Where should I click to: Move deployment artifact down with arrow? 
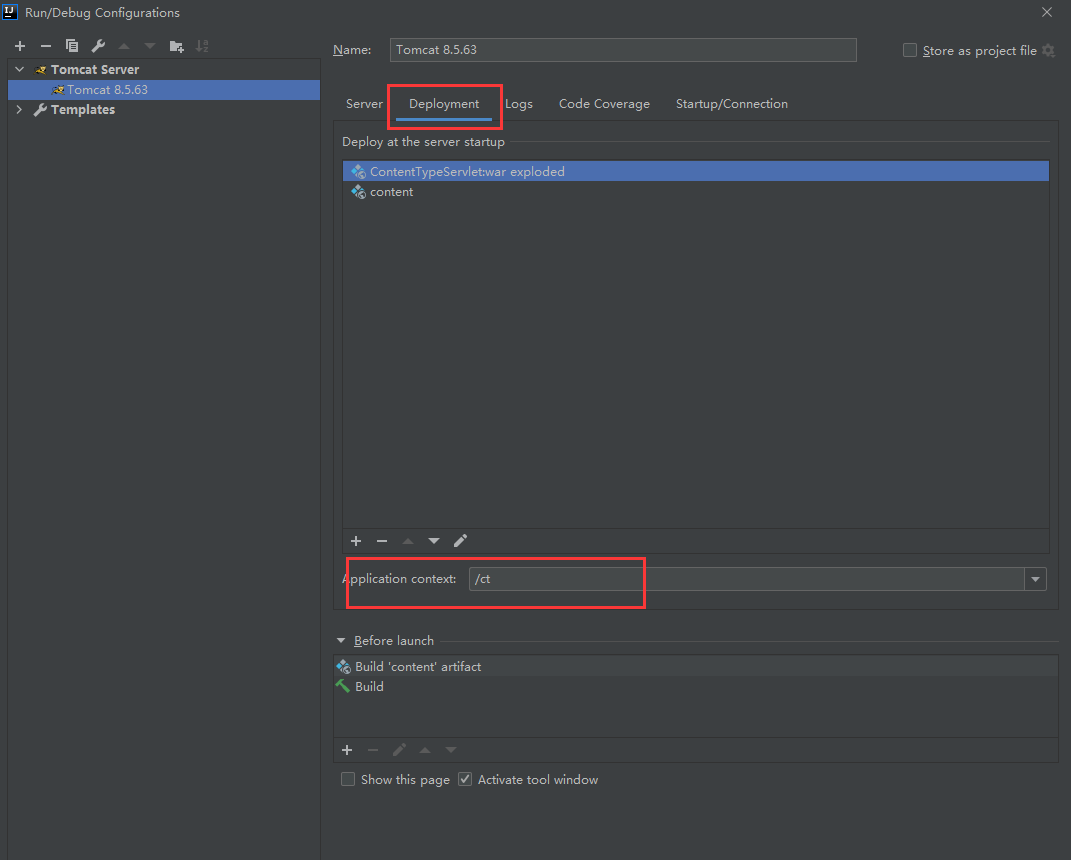point(434,541)
